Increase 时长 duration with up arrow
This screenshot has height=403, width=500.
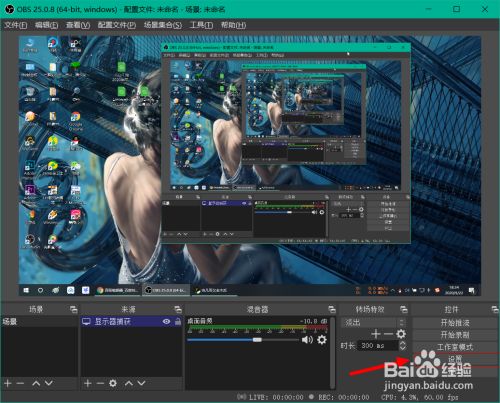coord(403,343)
